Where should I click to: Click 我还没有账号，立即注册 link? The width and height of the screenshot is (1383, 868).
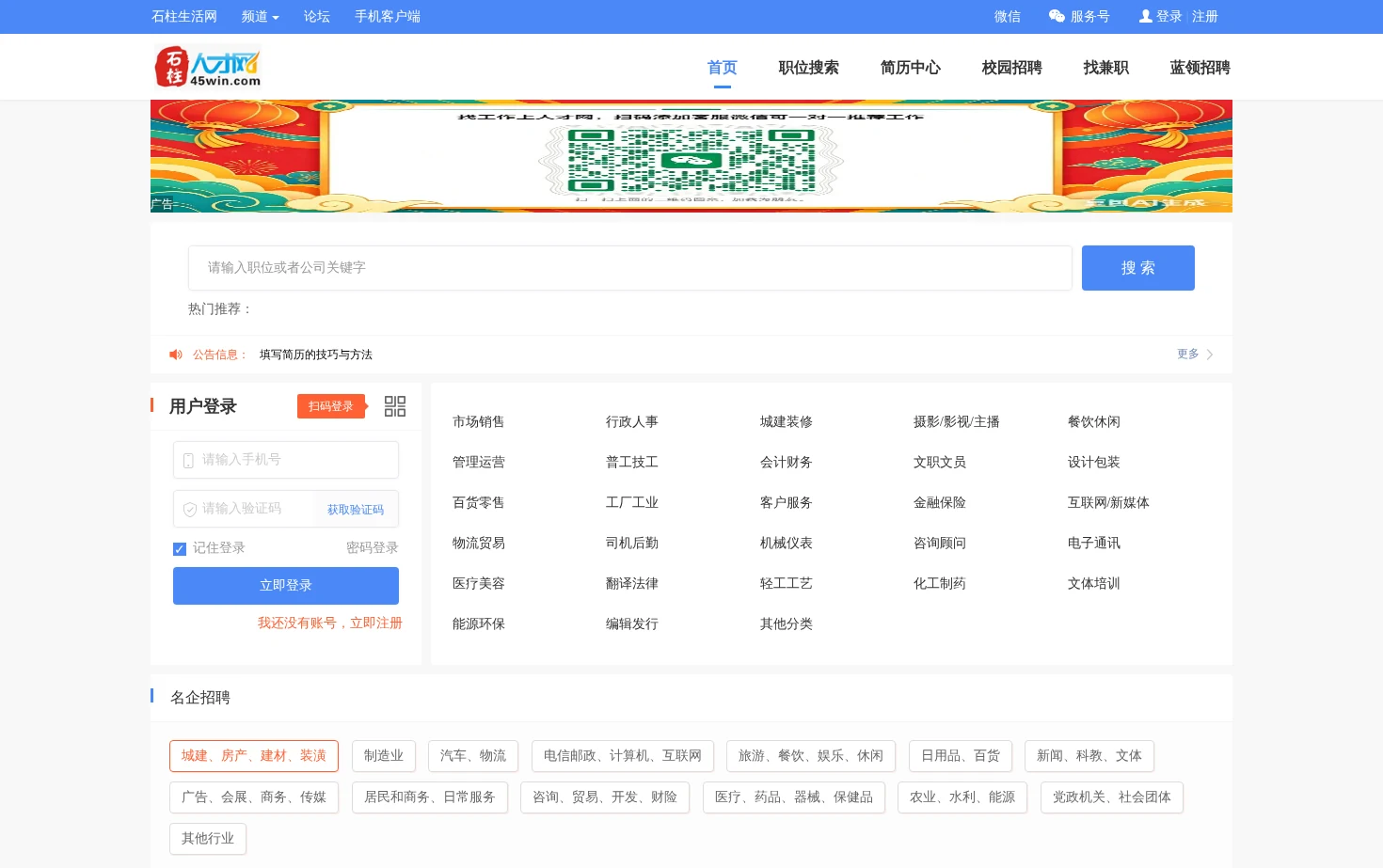[x=329, y=623]
